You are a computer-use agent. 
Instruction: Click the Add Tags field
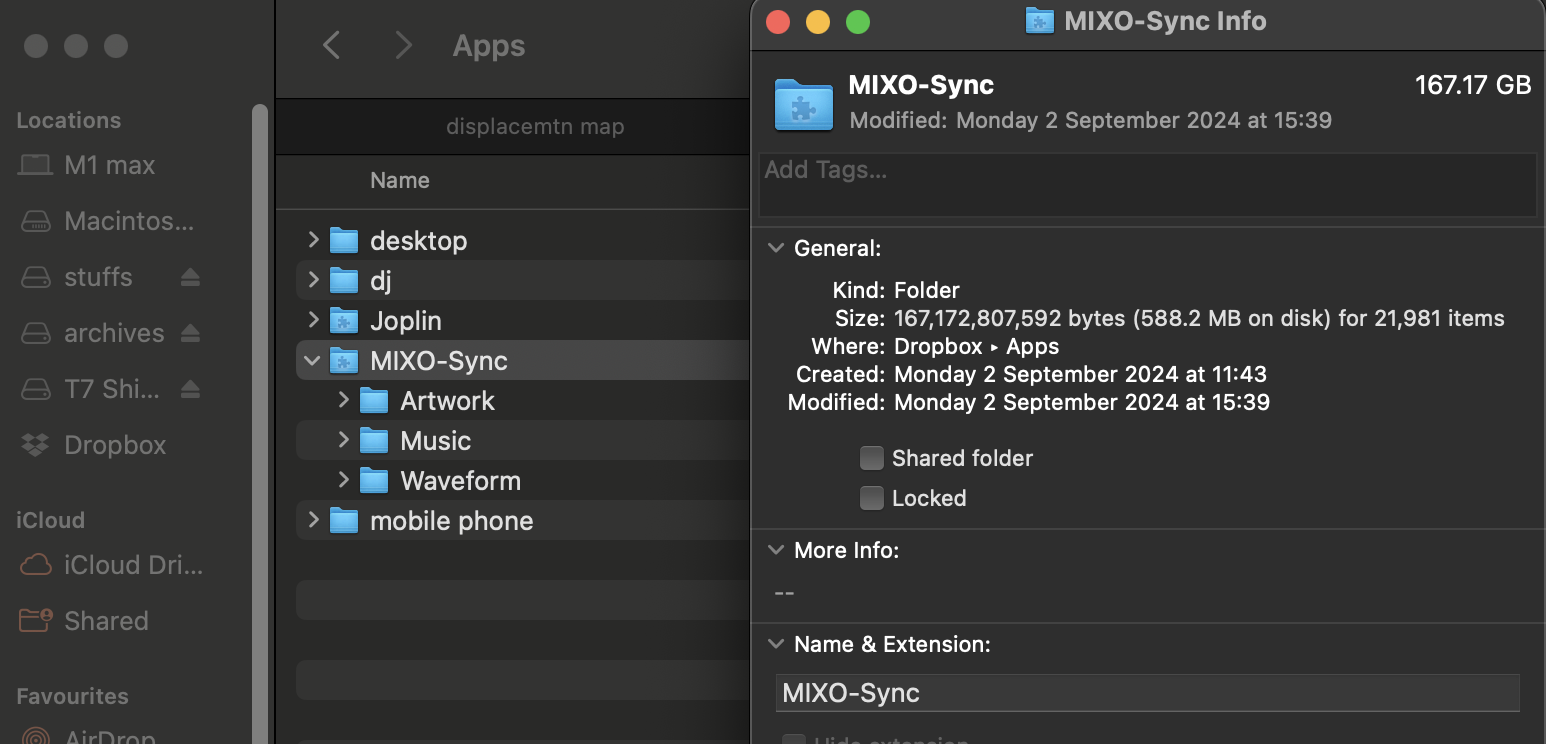(x=1146, y=184)
